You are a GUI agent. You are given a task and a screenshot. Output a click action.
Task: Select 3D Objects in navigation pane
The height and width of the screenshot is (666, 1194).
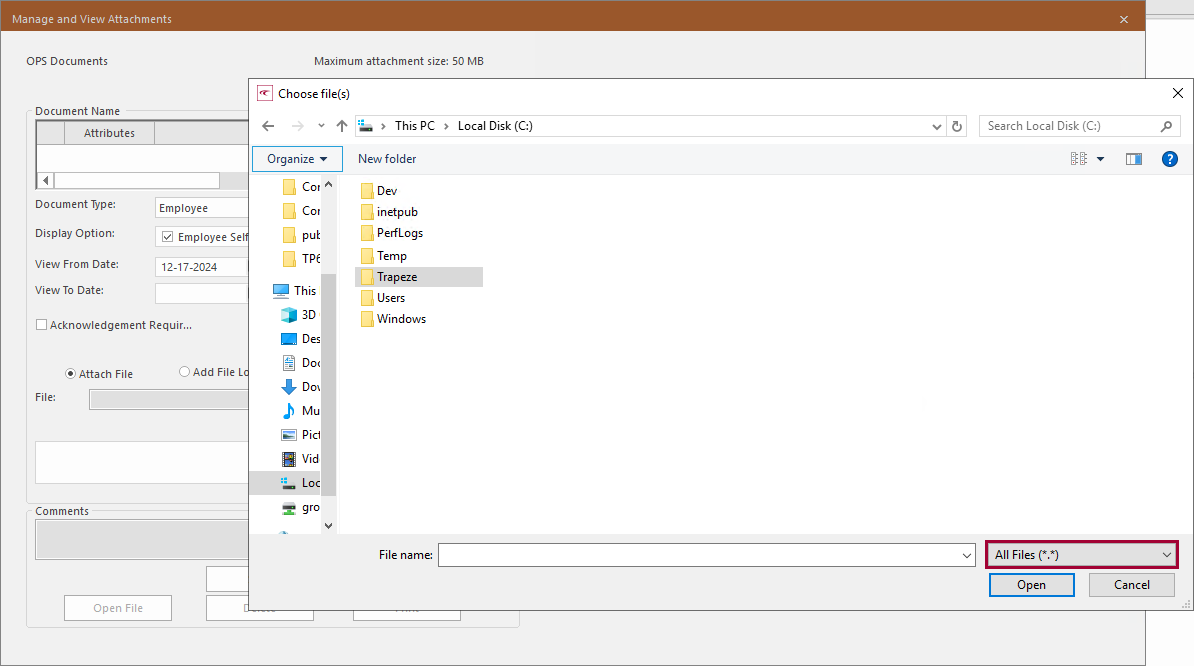pyautogui.click(x=298, y=315)
